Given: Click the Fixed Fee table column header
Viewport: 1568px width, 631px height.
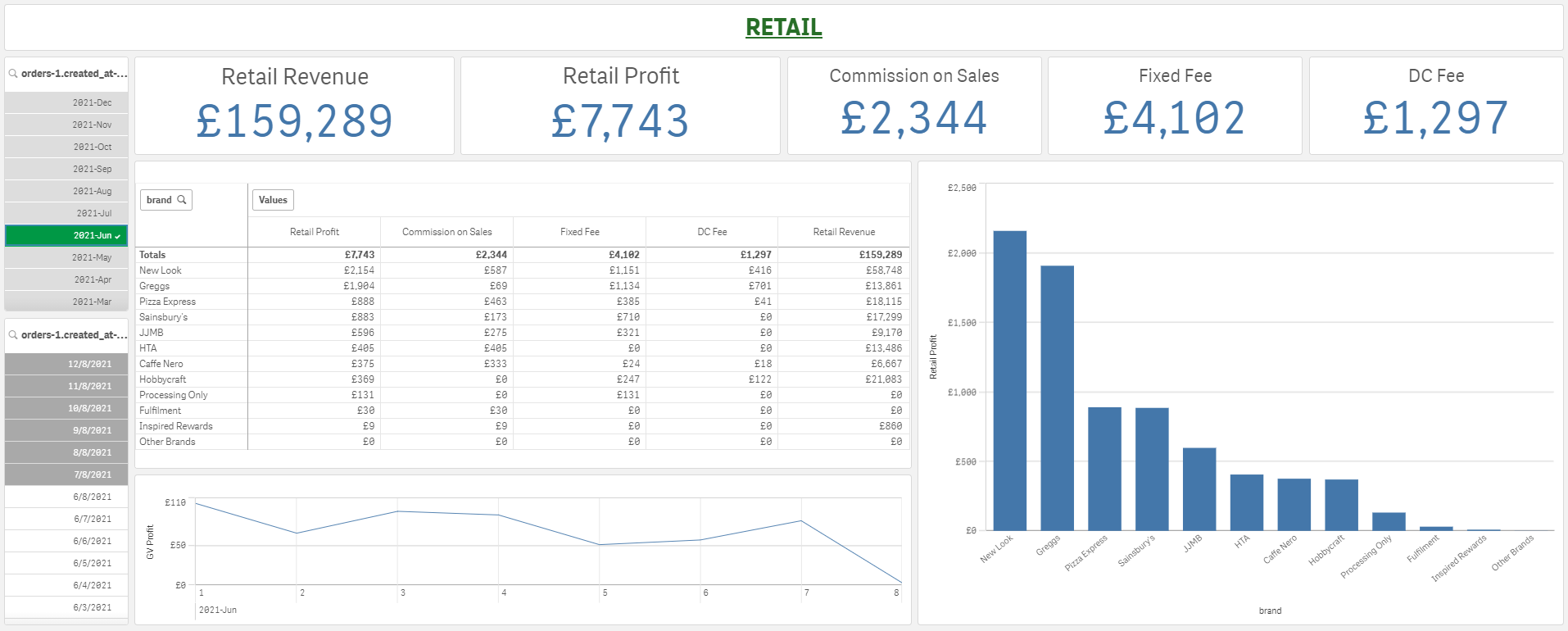Looking at the screenshot, I should pyautogui.click(x=579, y=233).
